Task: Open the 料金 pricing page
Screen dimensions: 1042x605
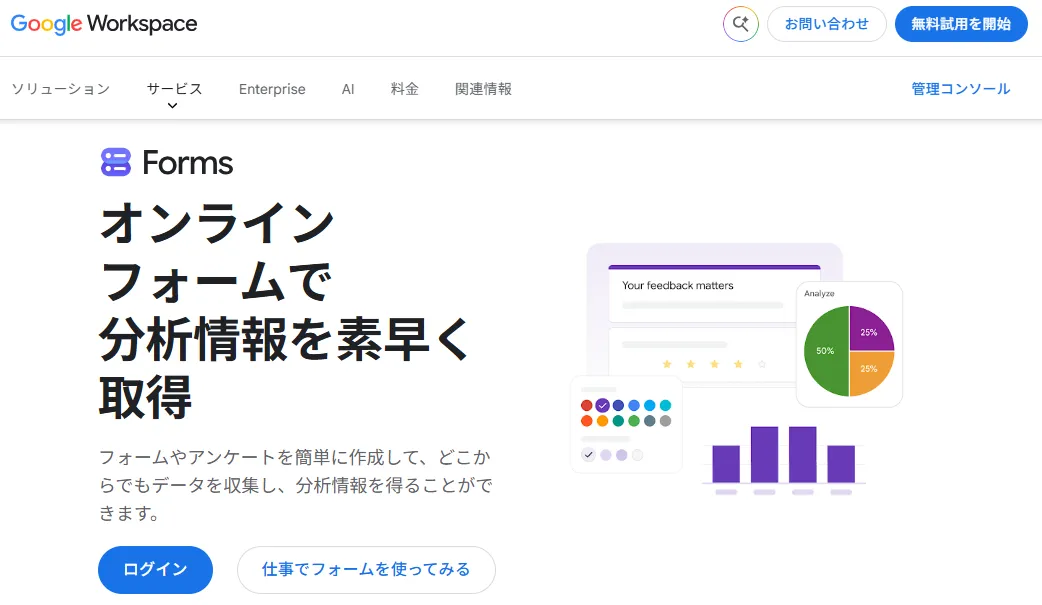Action: [x=405, y=89]
